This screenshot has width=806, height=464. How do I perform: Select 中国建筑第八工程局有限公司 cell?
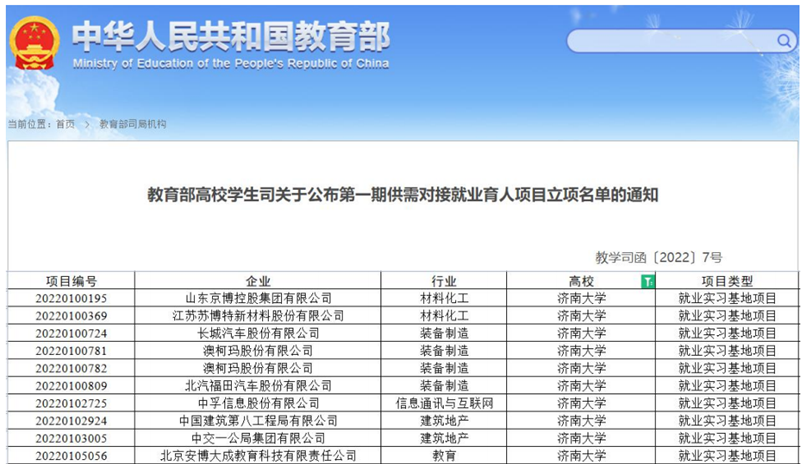[x=258, y=420]
